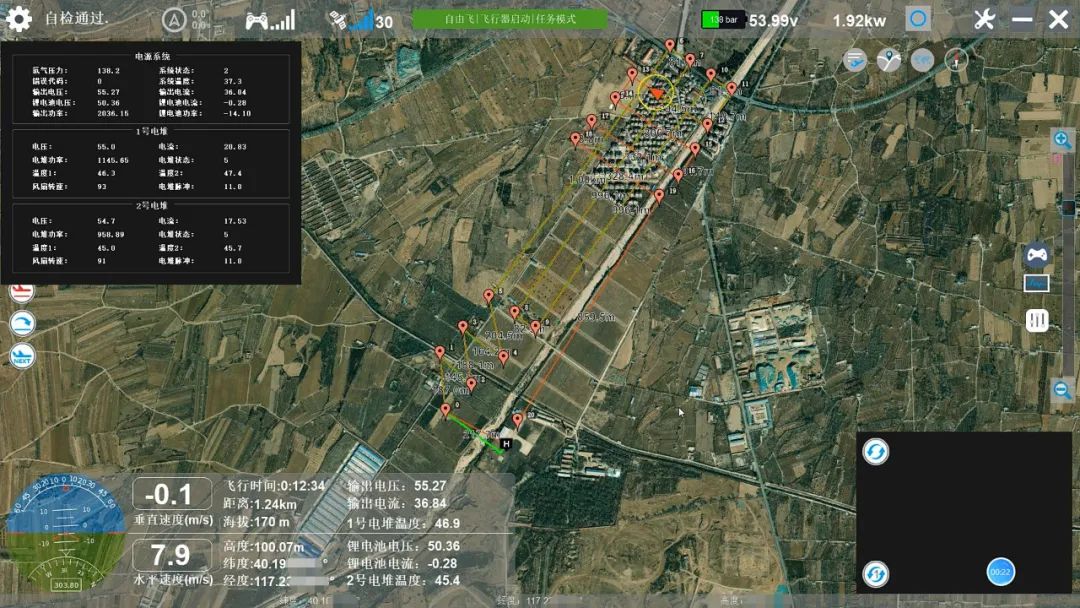The image size is (1080, 608).
Task: Switch camera view with top refresh icon
Action: 876,452
